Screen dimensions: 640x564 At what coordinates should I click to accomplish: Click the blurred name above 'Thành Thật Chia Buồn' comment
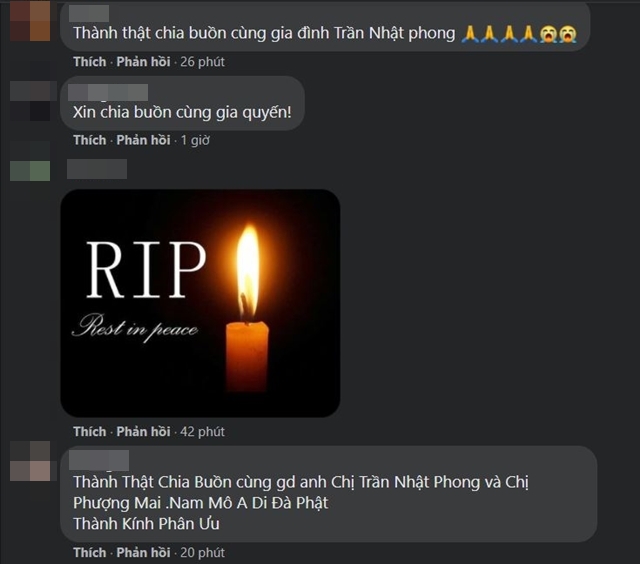click(x=99, y=460)
